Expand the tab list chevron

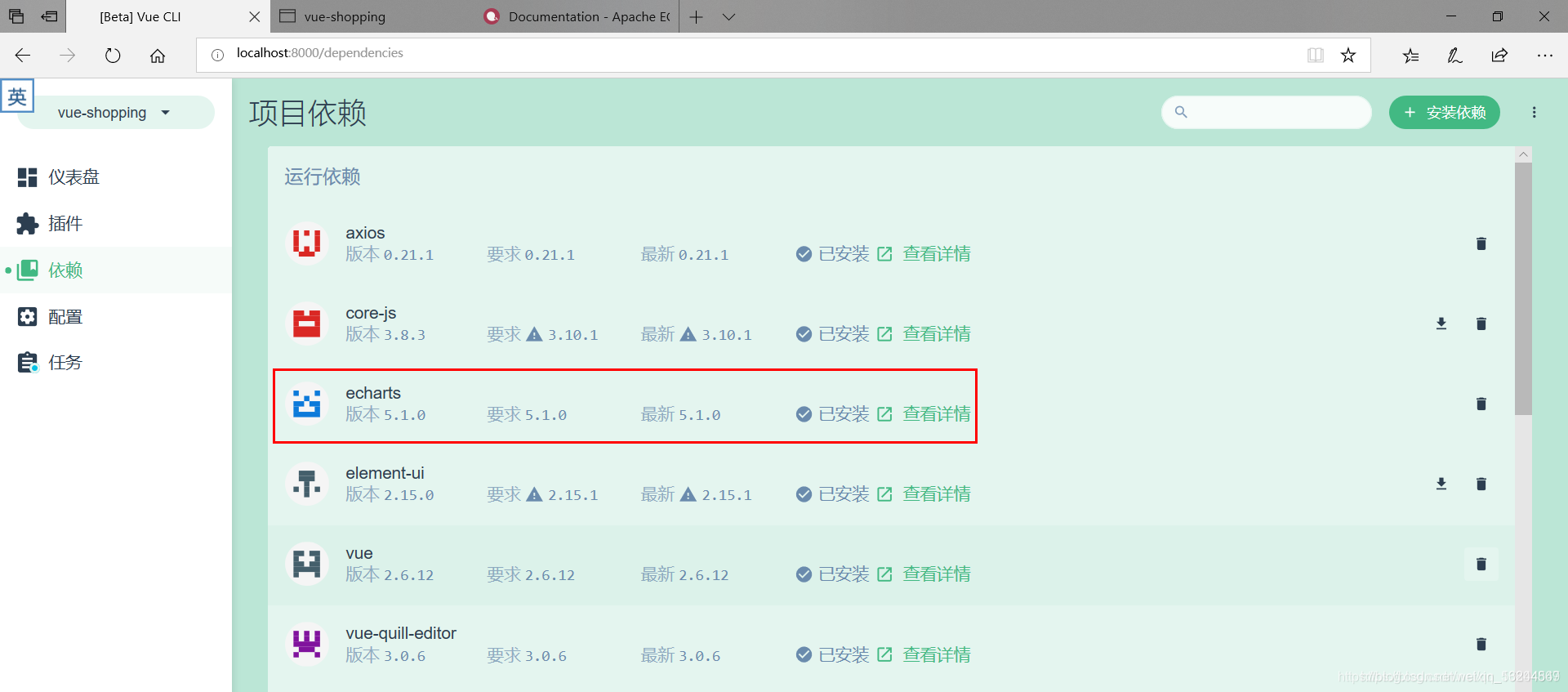(728, 16)
